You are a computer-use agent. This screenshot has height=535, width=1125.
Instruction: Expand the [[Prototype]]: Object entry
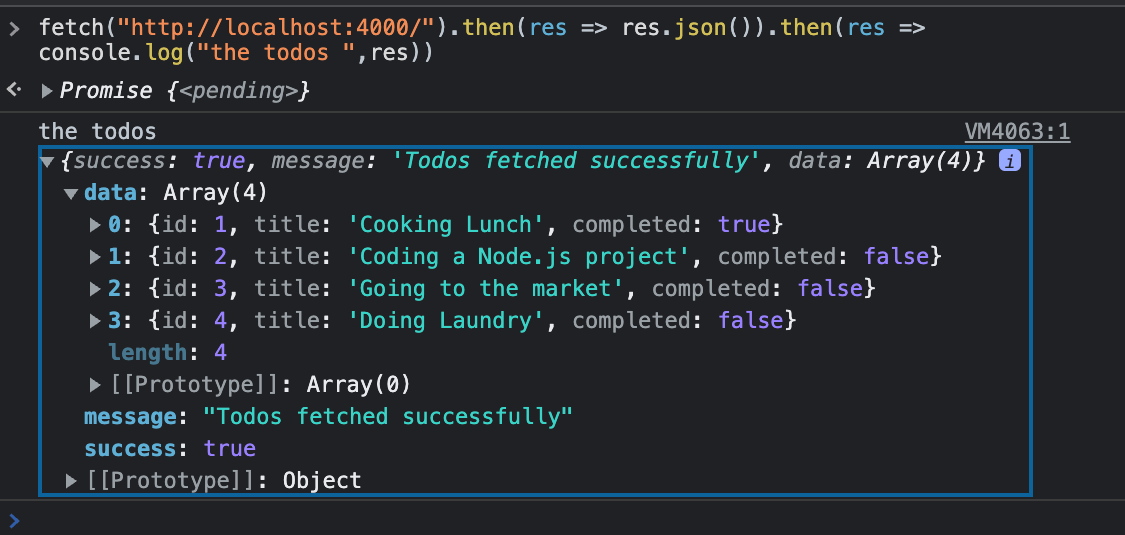(x=71, y=480)
